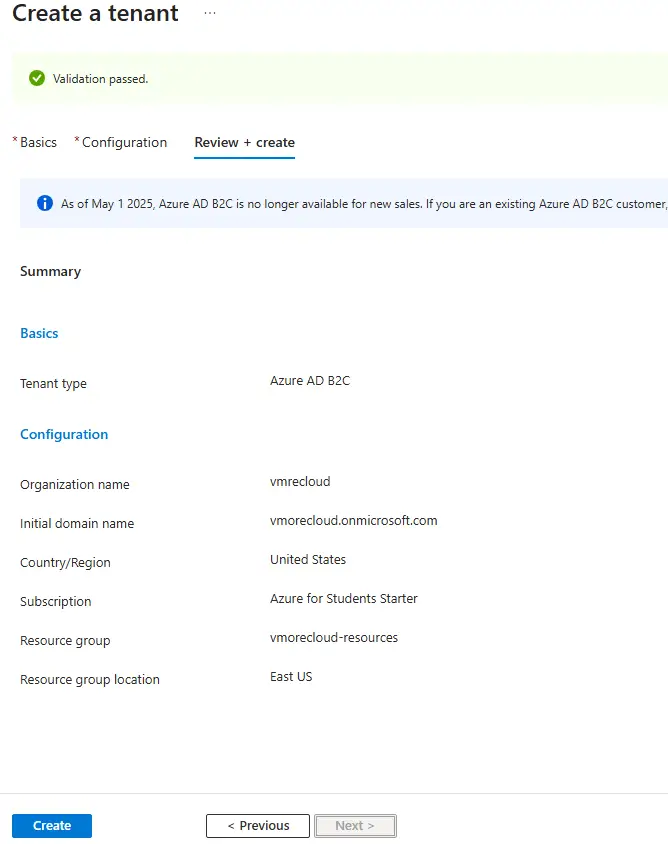This screenshot has height=844, width=668.
Task: Click the Resource group location label
Action: [x=90, y=679]
